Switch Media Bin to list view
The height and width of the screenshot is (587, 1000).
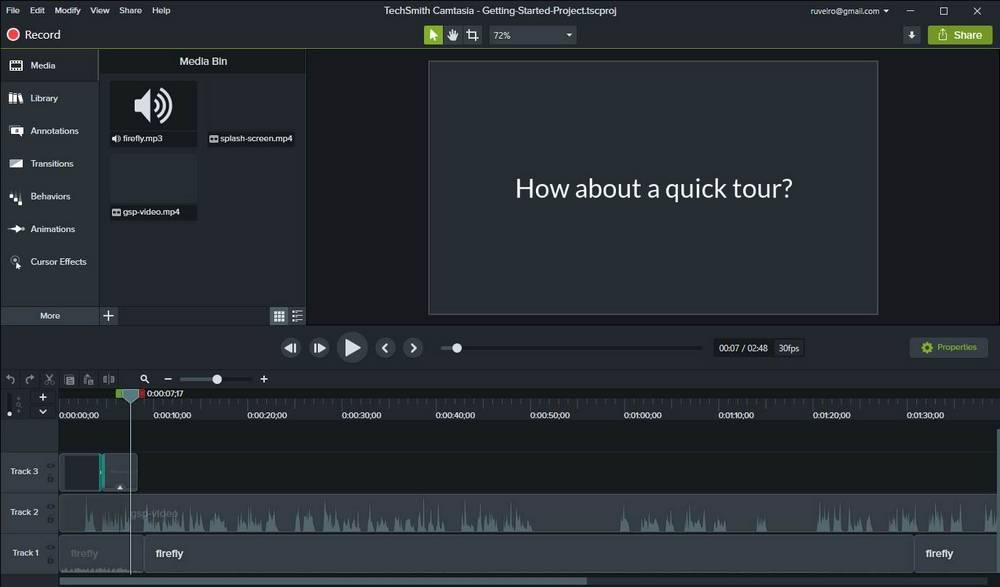[297, 316]
